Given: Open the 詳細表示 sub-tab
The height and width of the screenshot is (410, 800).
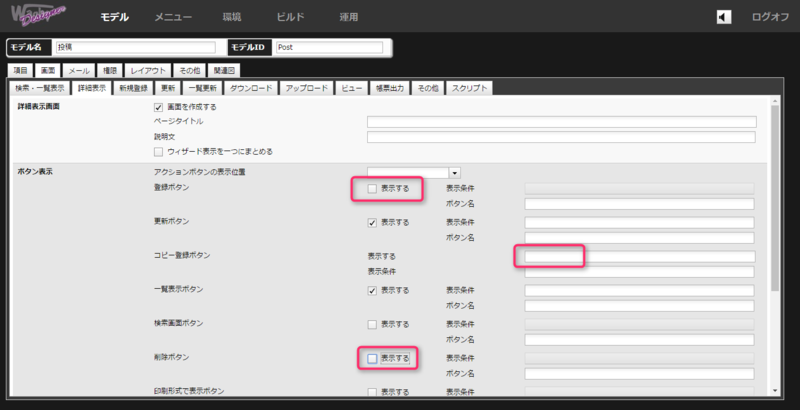Looking at the screenshot, I should click(x=92, y=88).
